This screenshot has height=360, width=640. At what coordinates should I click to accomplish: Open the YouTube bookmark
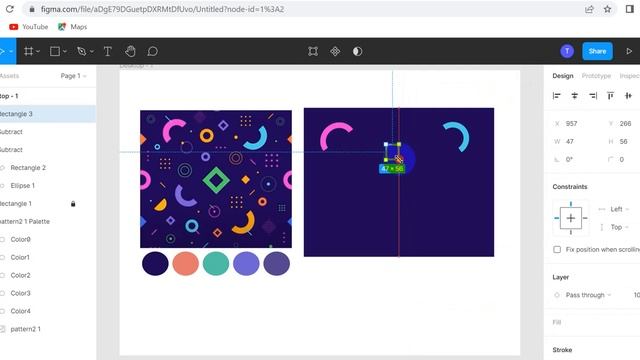(x=29, y=27)
